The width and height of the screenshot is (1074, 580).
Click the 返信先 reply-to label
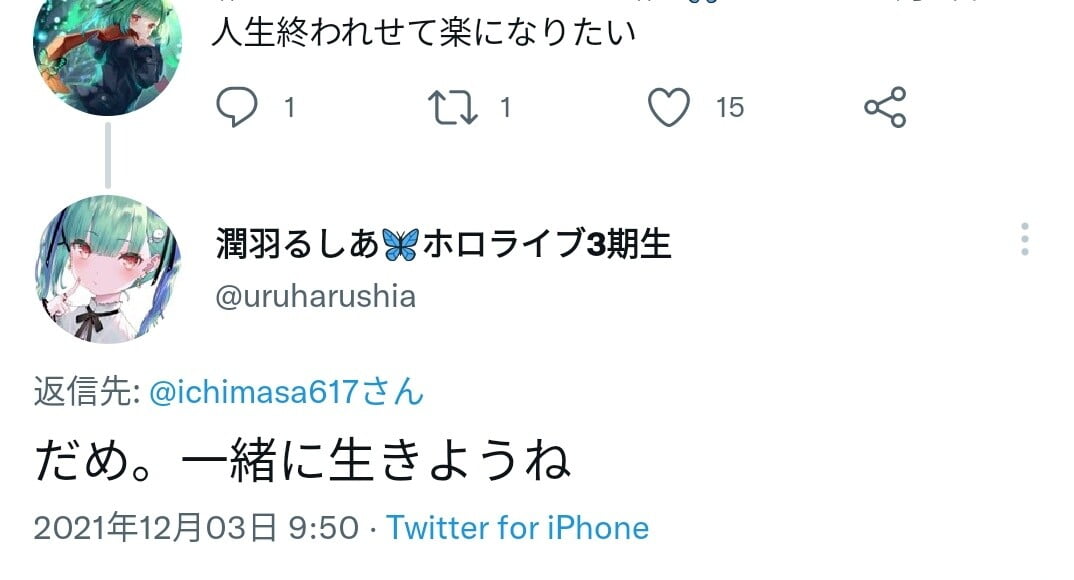point(86,393)
